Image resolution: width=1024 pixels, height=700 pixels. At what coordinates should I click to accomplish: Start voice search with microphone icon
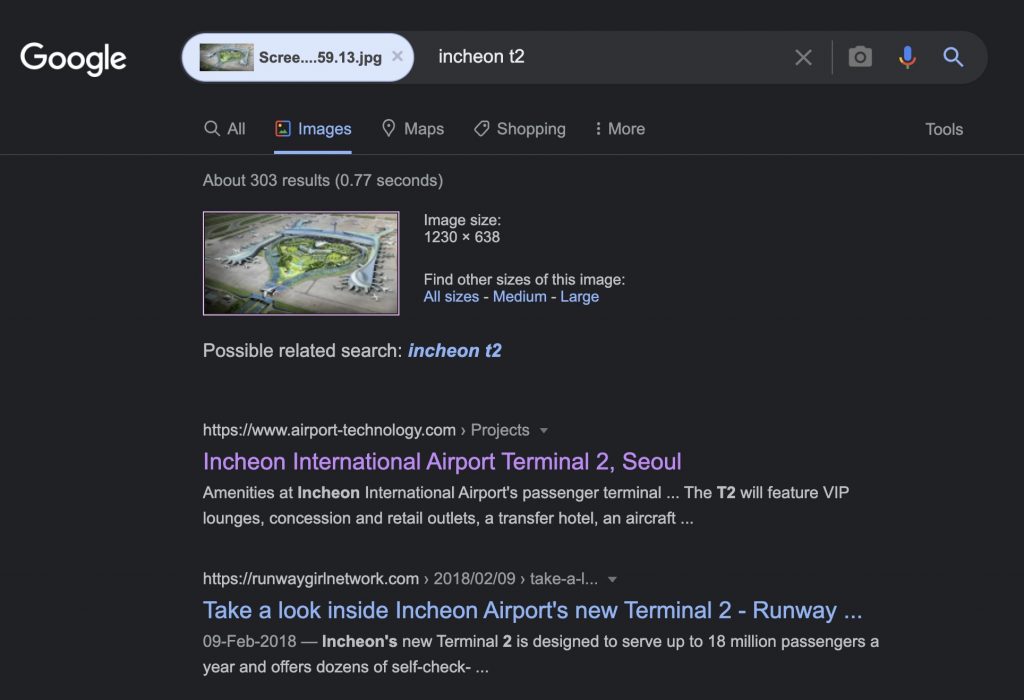pos(907,57)
